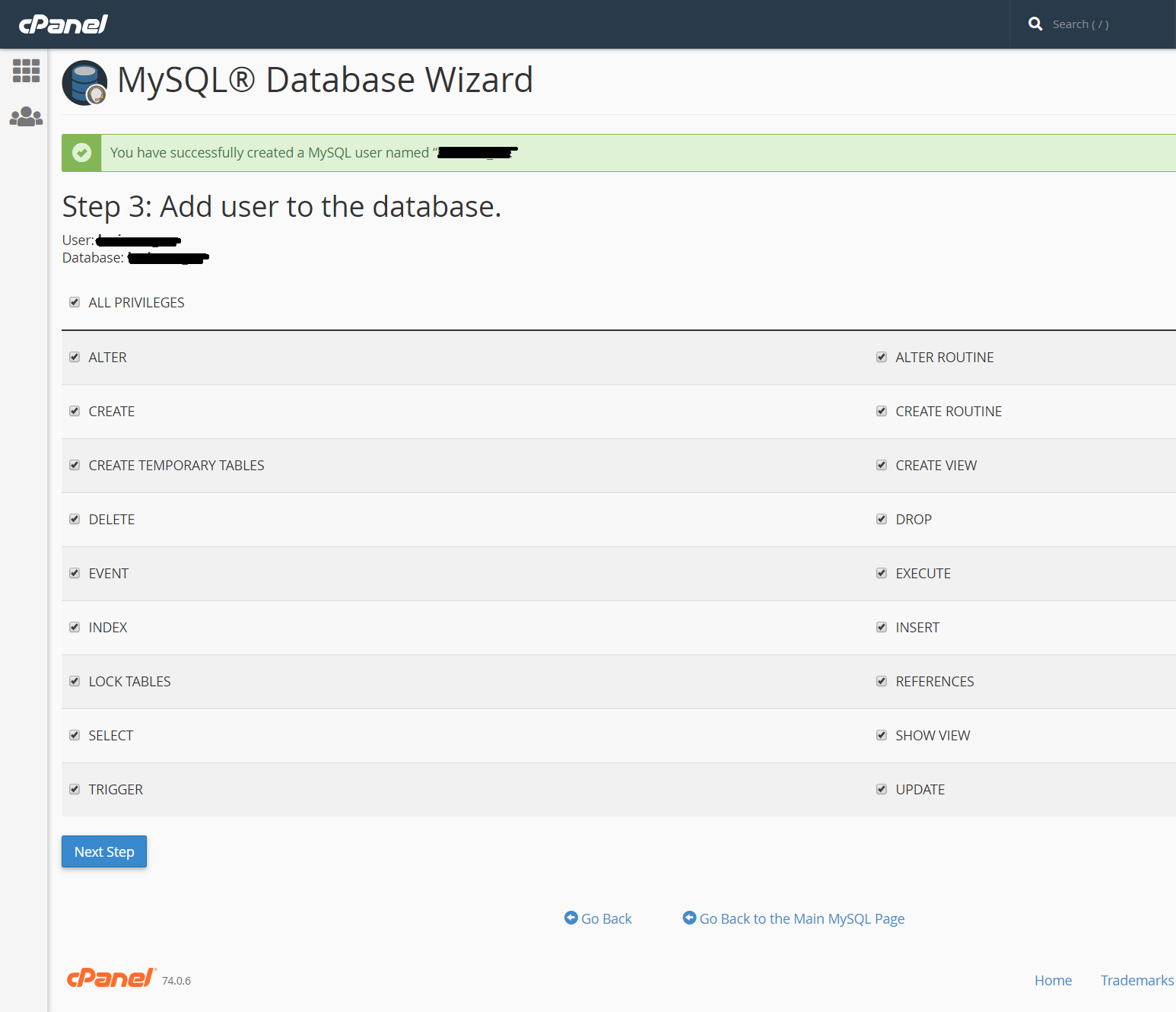The height and width of the screenshot is (1012, 1176).
Task: Go Back to the Main MySQL Page
Action: click(x=802, y=918)
